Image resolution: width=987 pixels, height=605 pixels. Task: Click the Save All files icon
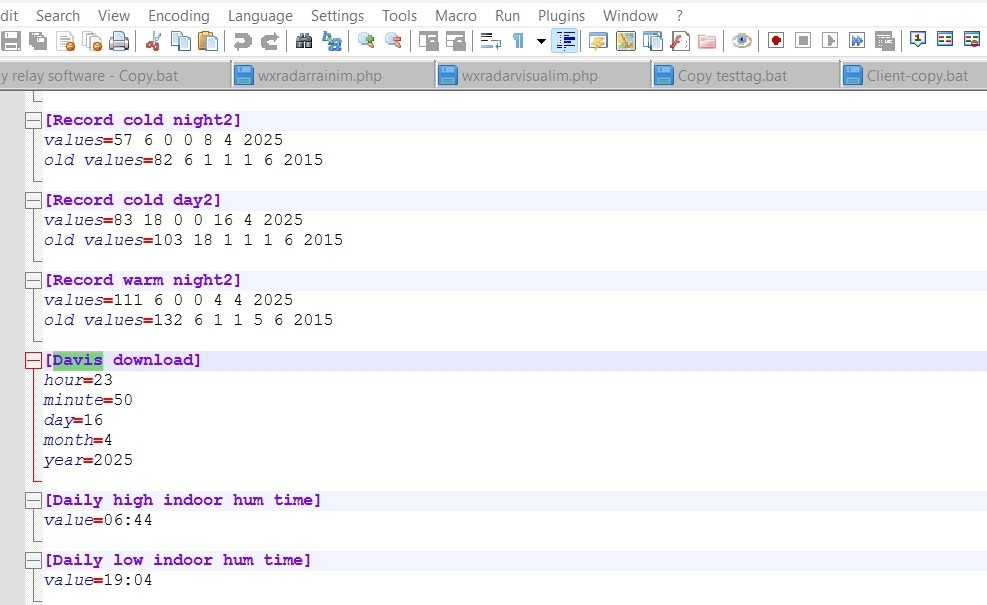click(x=38, y=41)
